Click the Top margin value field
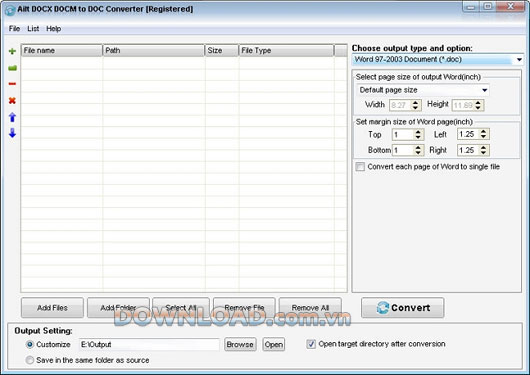 pyautogui.click(x=403, y=135)
